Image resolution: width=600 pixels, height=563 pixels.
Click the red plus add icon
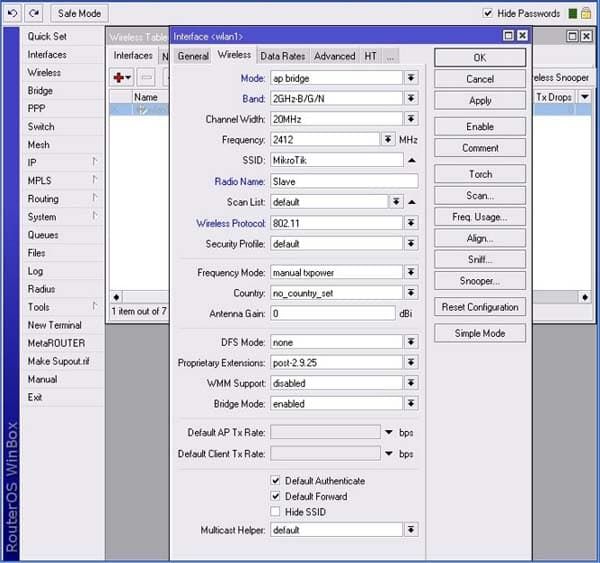(x=121, y=77)
